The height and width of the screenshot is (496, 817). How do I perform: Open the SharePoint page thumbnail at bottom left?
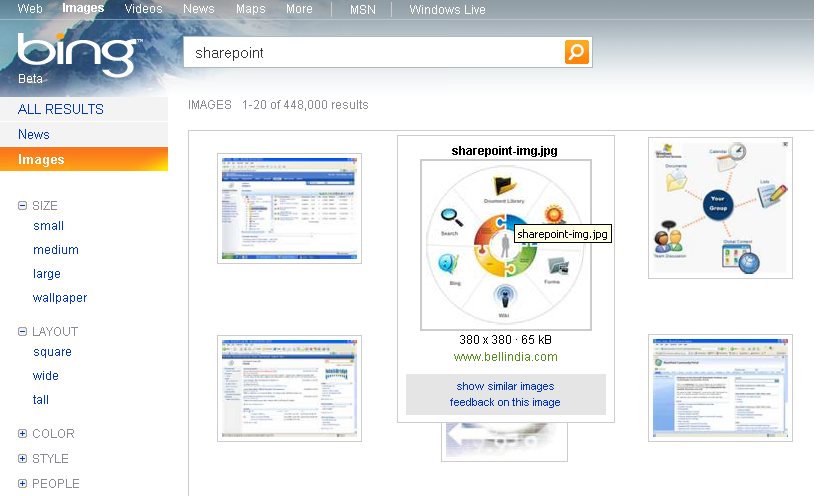[x=289, y=389]
